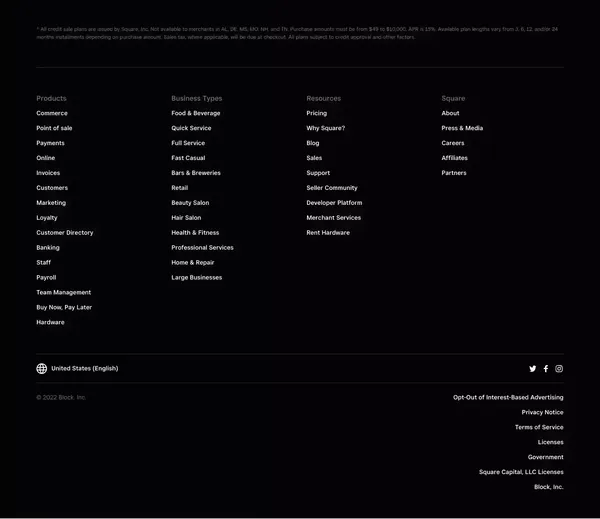Open Buy Now, Pay Later link
The image size is (600, 519).
(64, 307)
